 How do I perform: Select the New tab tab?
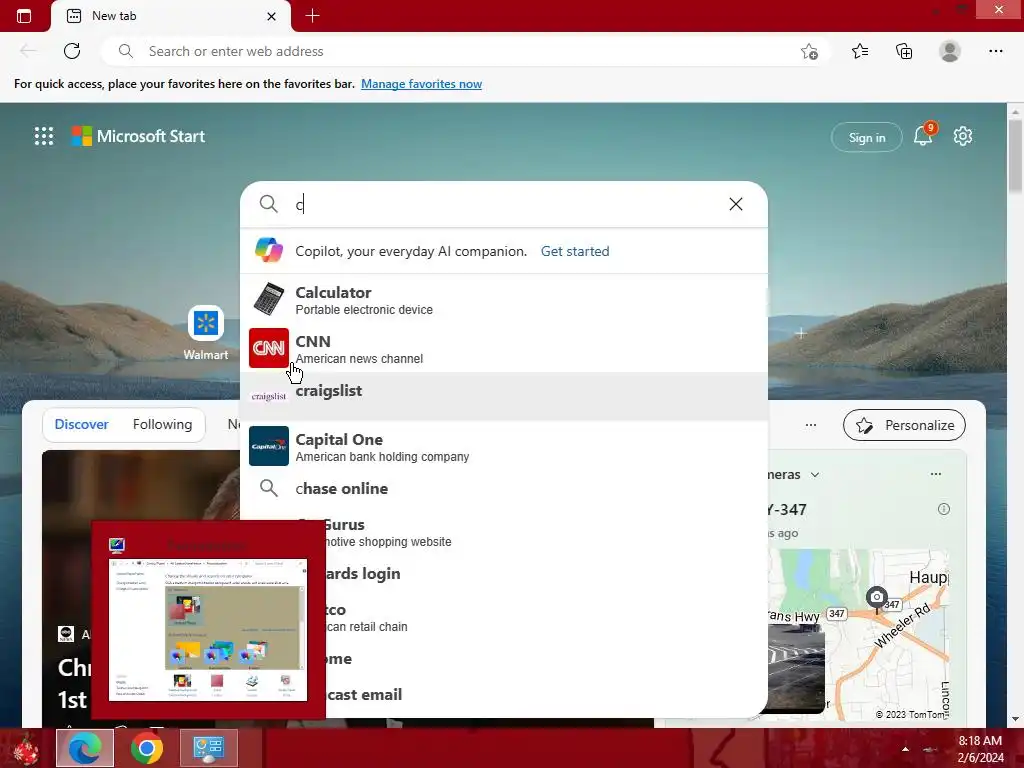(171, 16)
